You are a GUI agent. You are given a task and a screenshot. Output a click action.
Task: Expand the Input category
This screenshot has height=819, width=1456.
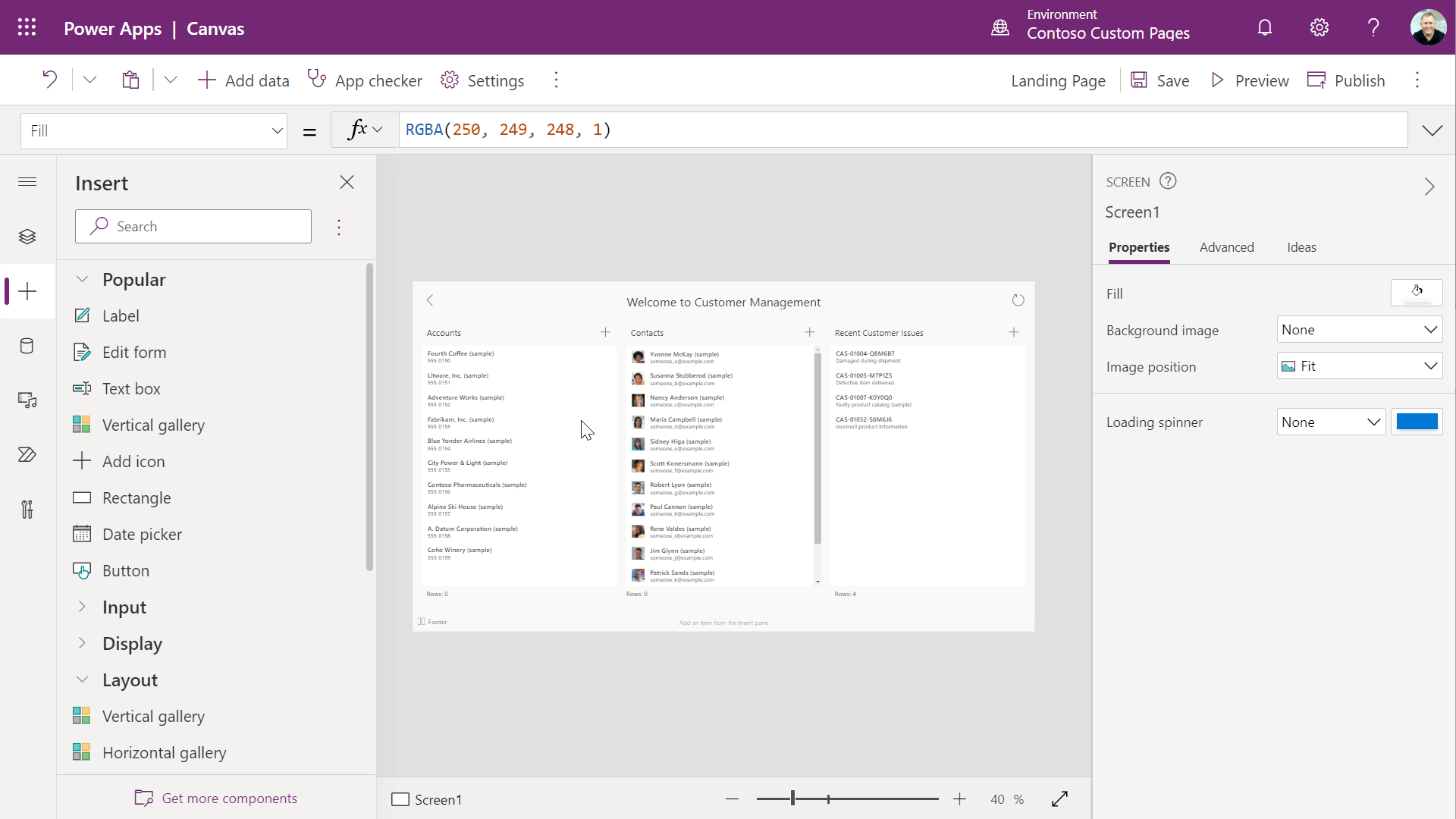tap(83, 607)
